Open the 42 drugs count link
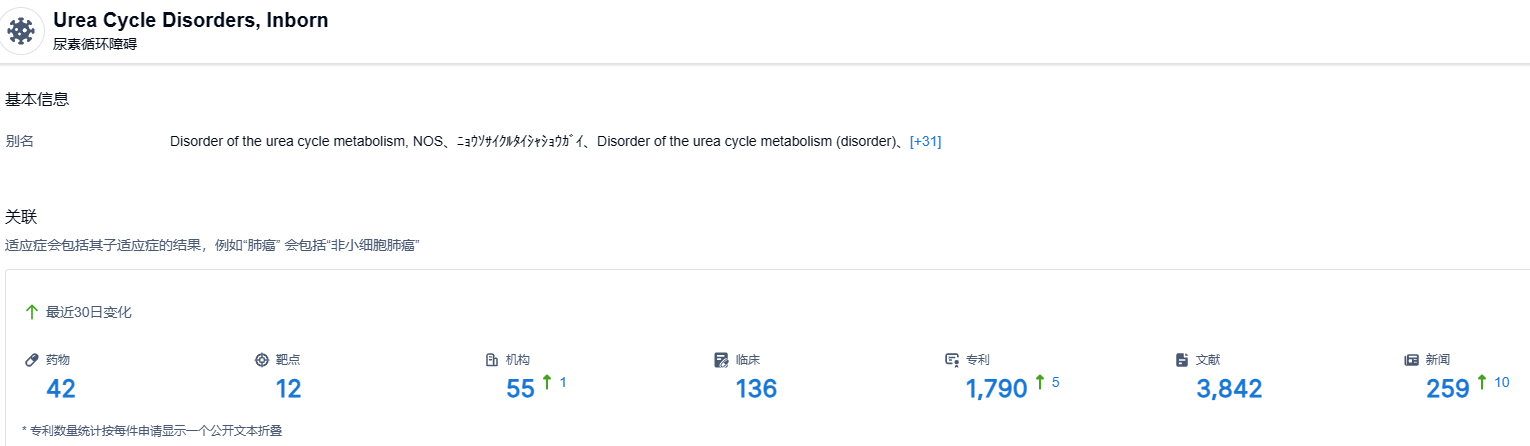Viewport: 1530px width, 446px height. click(x=61, y=389)
